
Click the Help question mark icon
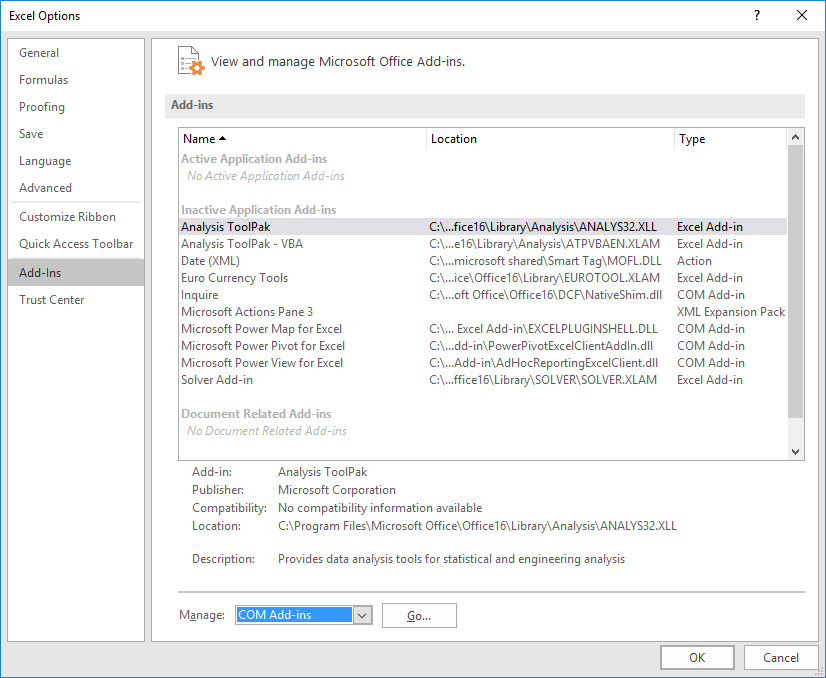coord(757,16)
